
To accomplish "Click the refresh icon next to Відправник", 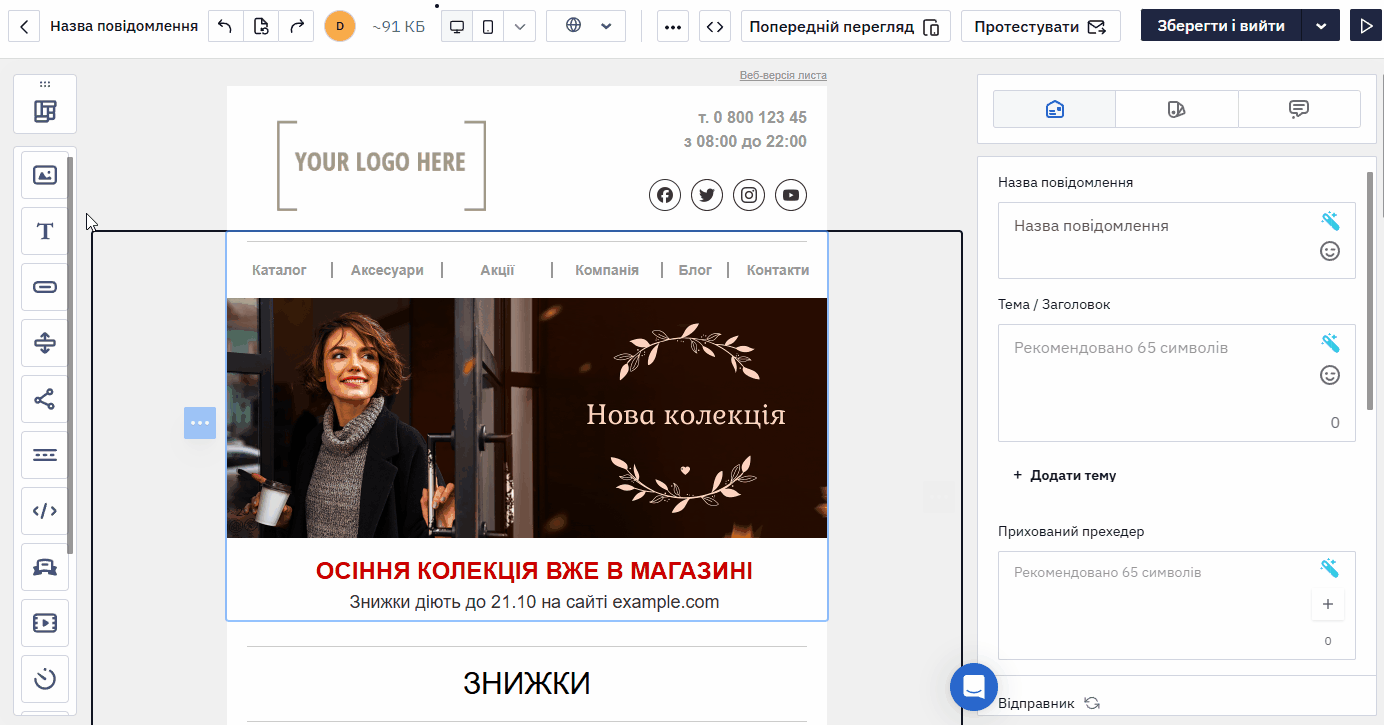I will (1092, 704).
